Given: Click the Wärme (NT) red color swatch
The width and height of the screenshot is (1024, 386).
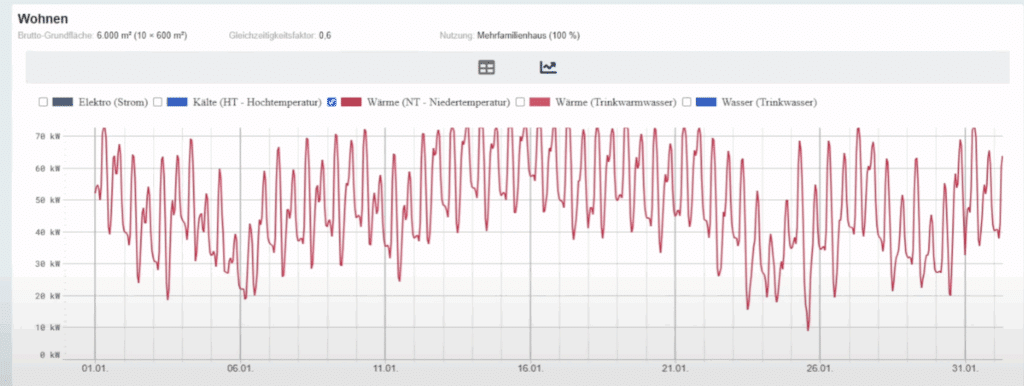Looking at the screenshot, I should click(351, 102).
